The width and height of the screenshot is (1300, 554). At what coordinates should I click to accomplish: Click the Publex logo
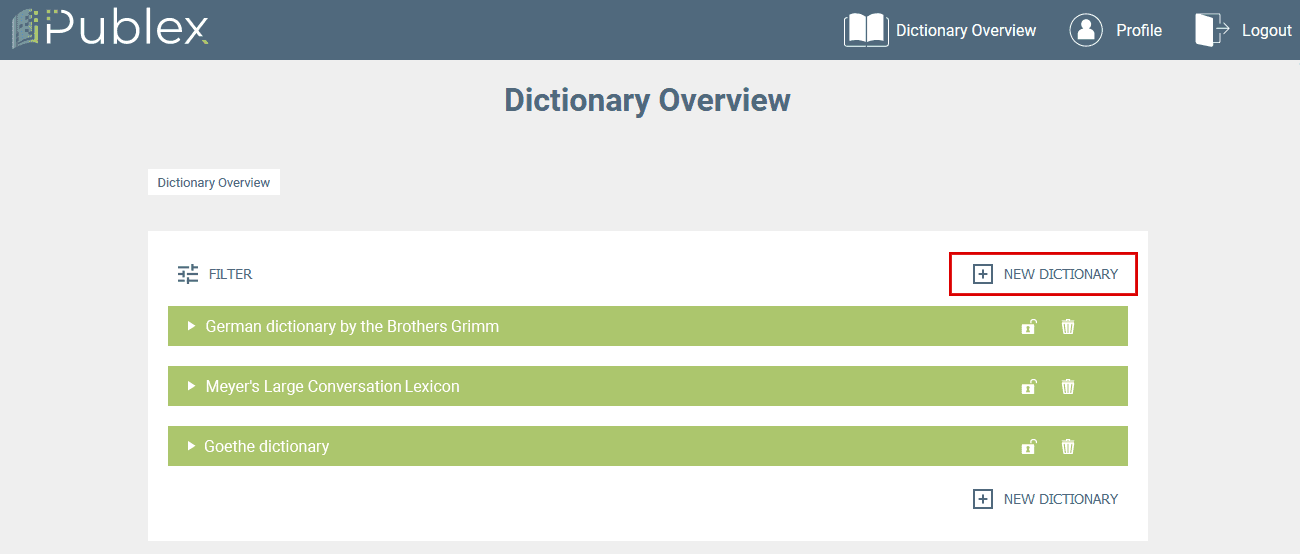point(110,30)
